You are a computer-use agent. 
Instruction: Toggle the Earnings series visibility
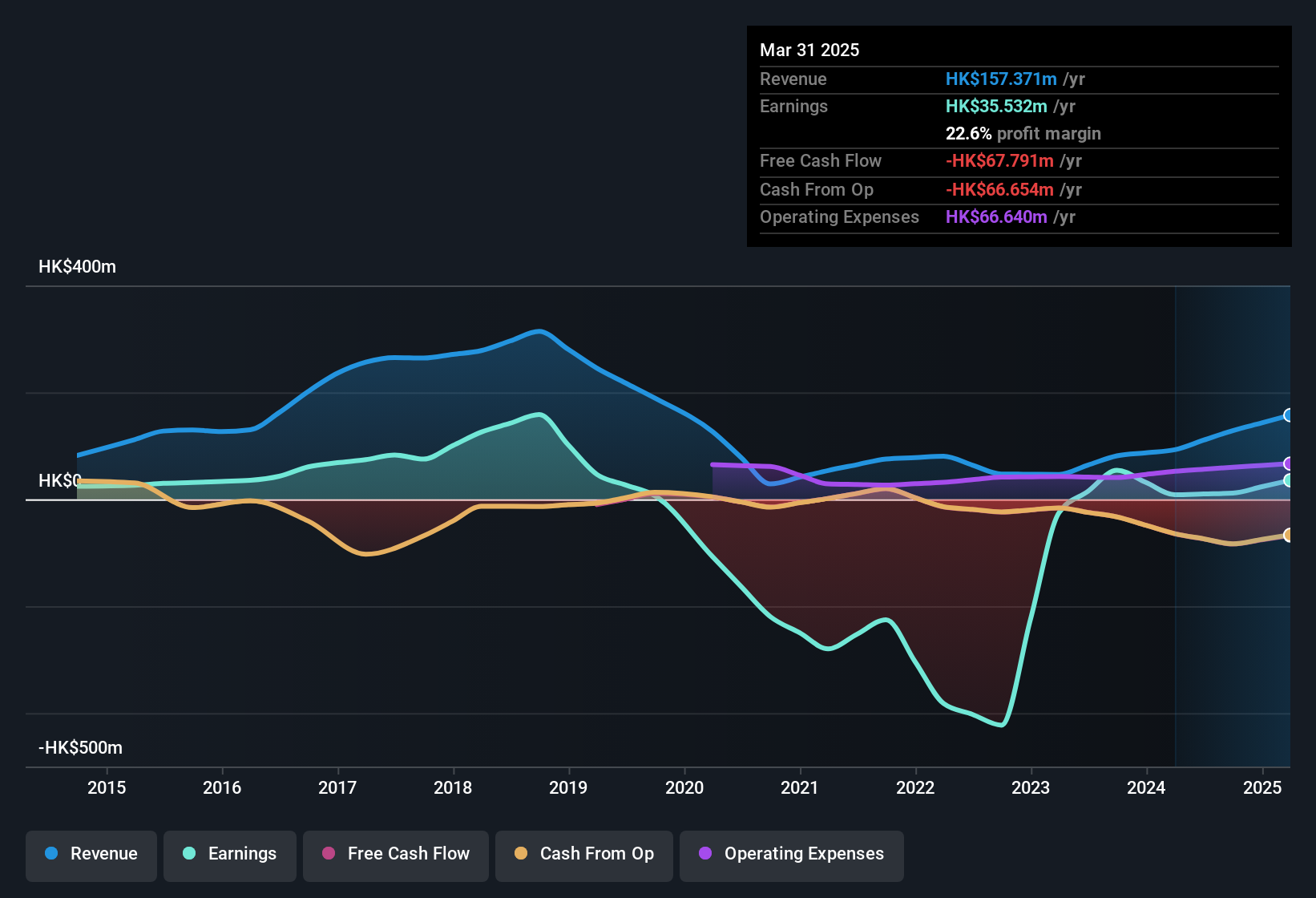pyautogui.click(x=229, y=854)
